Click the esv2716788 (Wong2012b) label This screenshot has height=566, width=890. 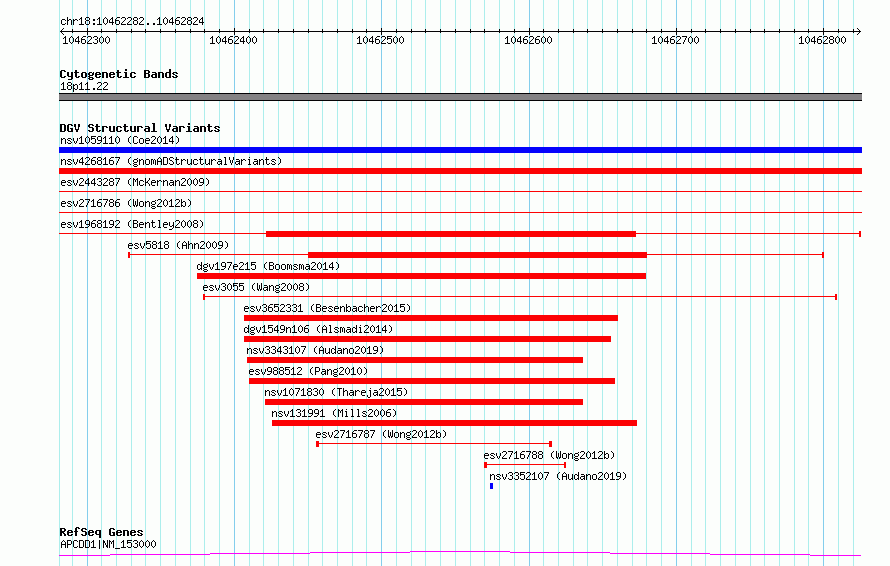coord(549,455)
